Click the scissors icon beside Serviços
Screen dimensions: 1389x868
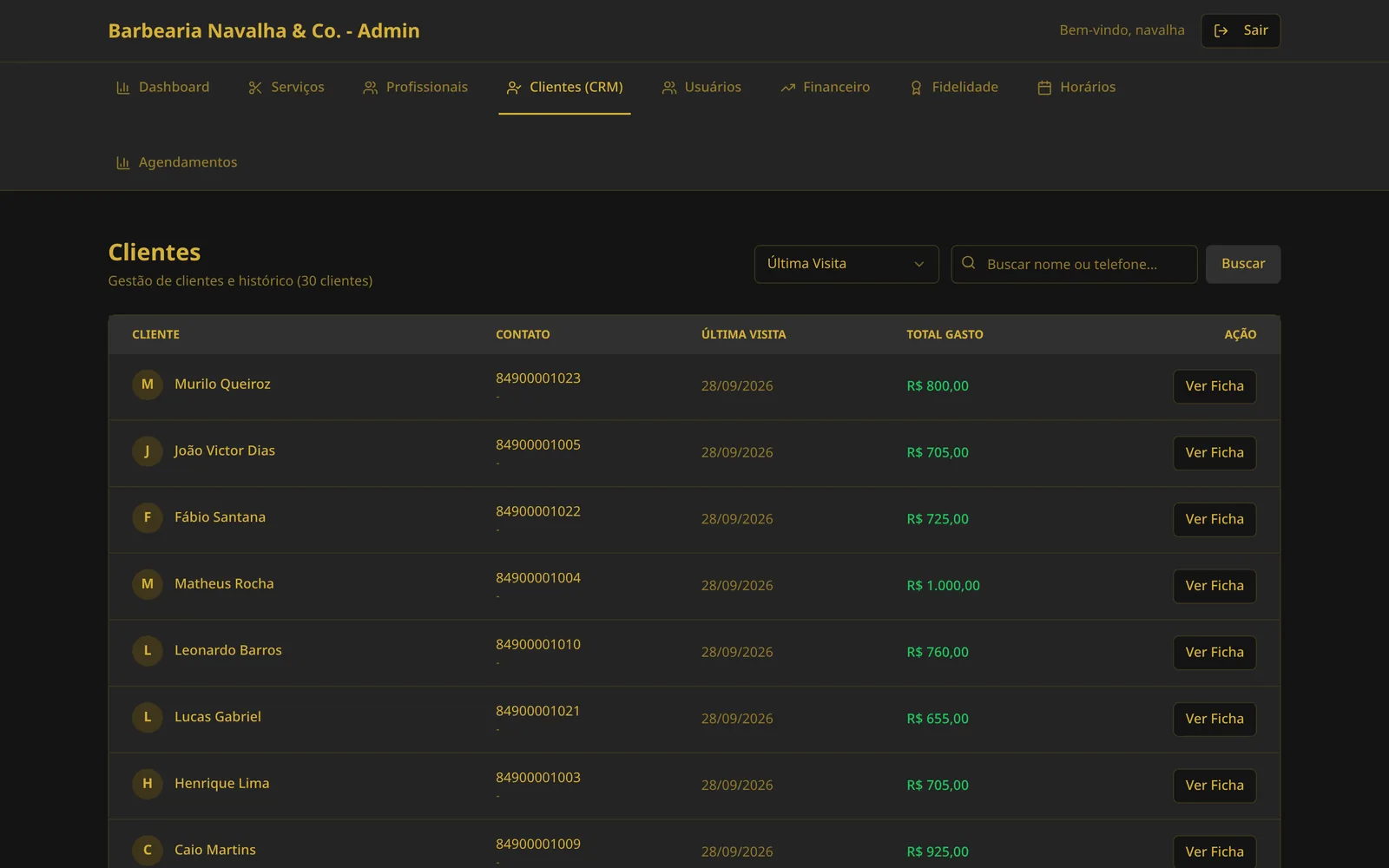pos(255,88)
